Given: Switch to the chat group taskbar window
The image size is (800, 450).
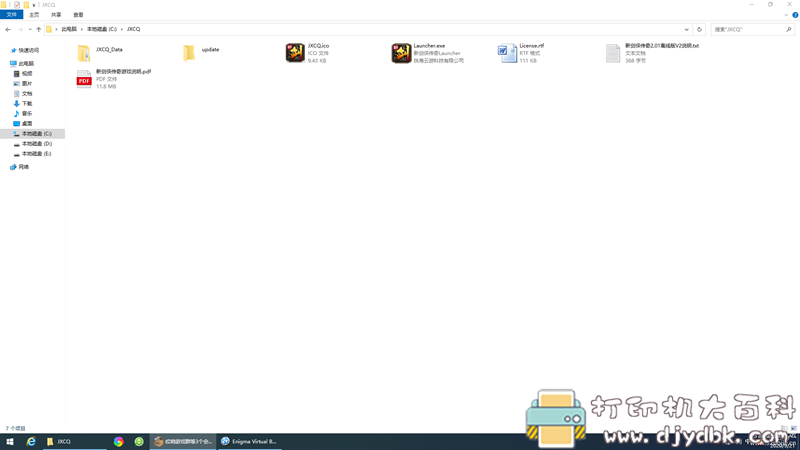Looking at the screenshot, I should click(183, 441).
